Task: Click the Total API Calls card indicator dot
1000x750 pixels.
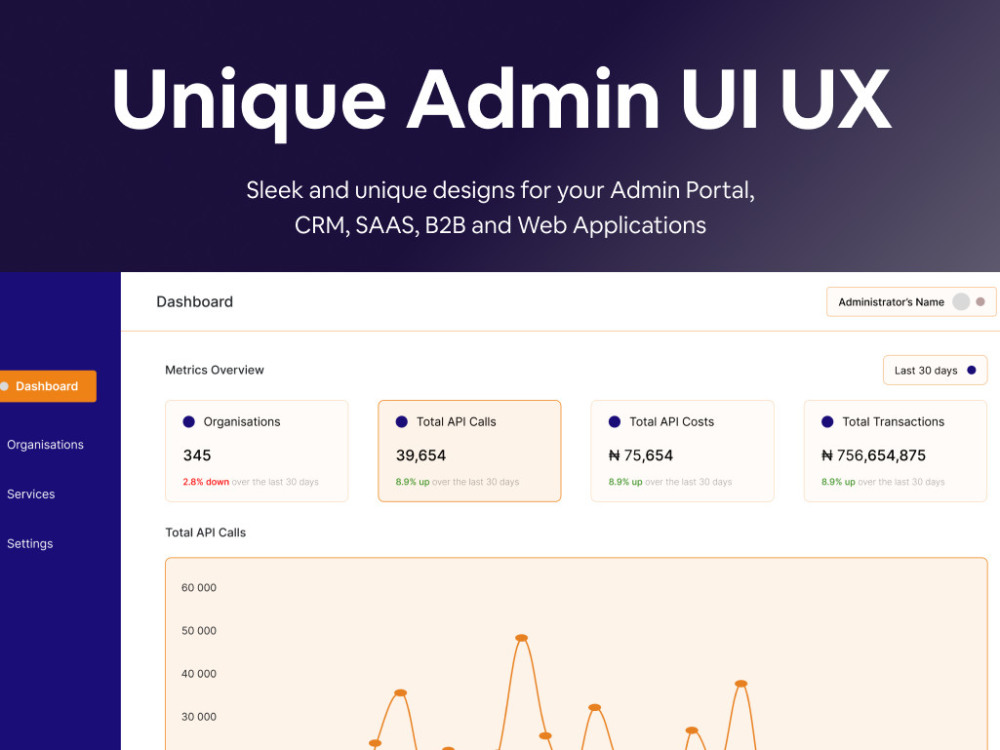Action: point(403,422)
